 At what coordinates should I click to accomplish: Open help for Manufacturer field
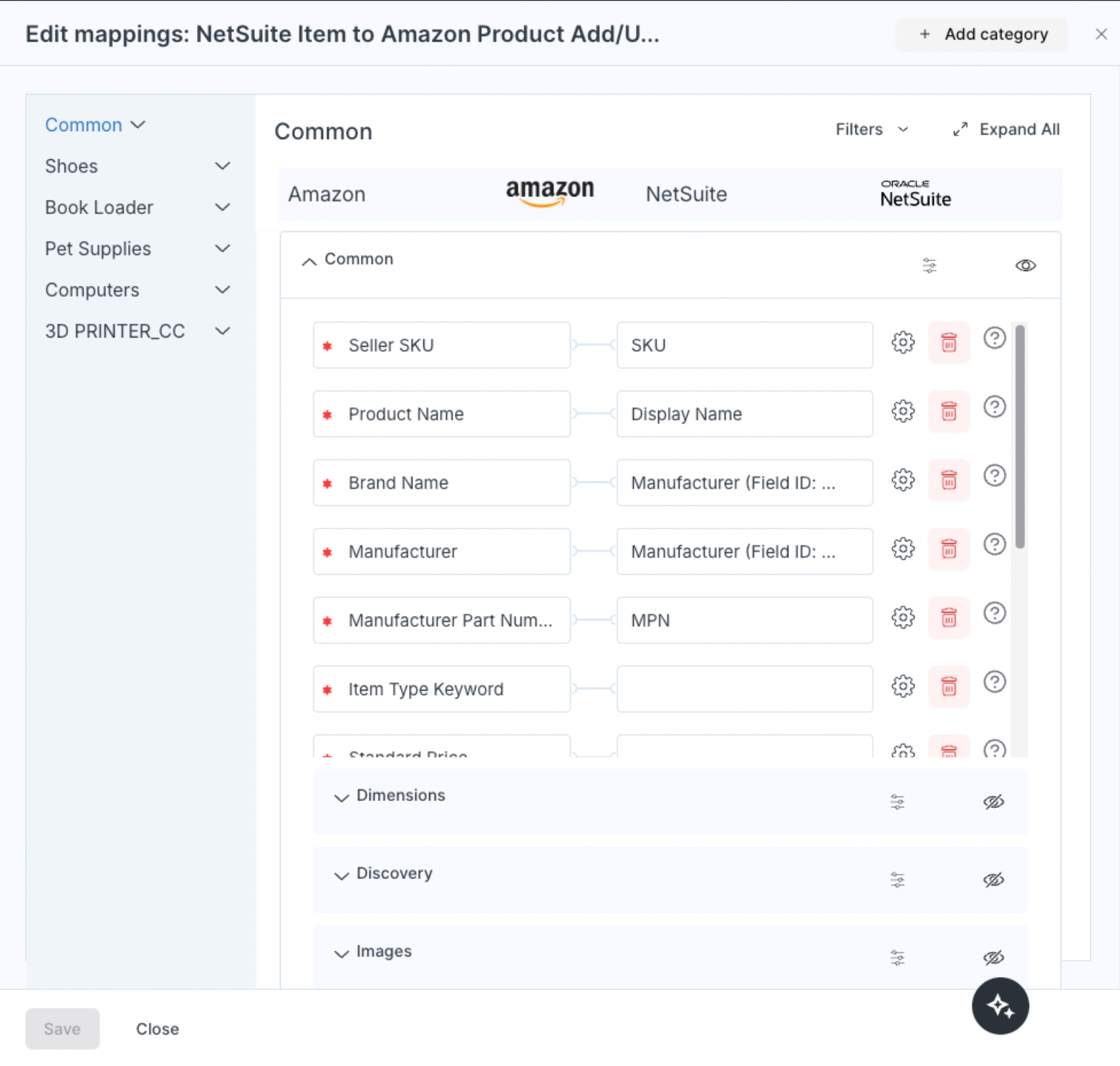click(995, 544)
